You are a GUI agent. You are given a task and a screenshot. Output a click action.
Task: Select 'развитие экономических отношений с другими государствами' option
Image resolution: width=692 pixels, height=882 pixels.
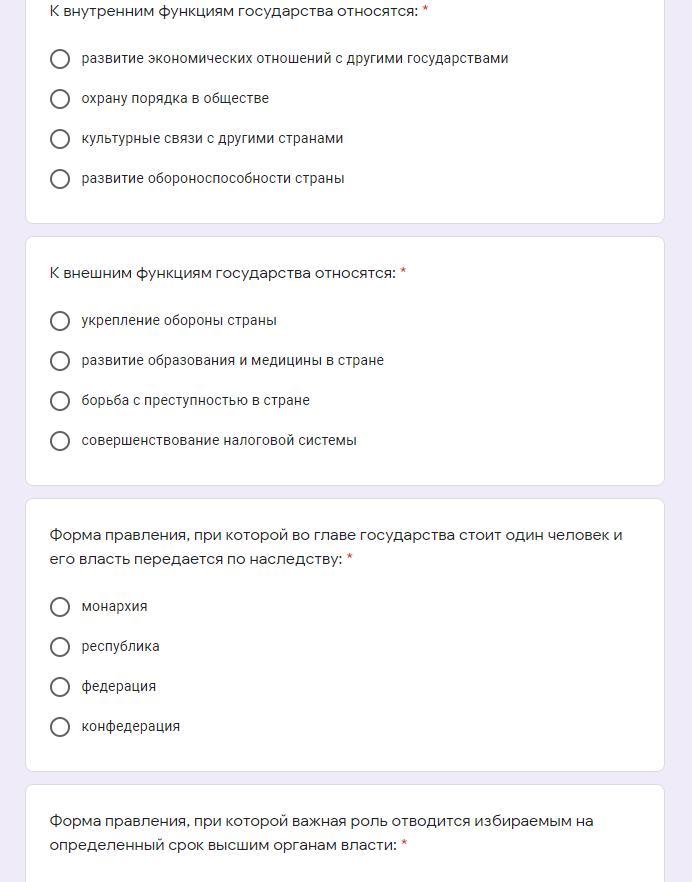pyautogui.click(x=60, y=59)
